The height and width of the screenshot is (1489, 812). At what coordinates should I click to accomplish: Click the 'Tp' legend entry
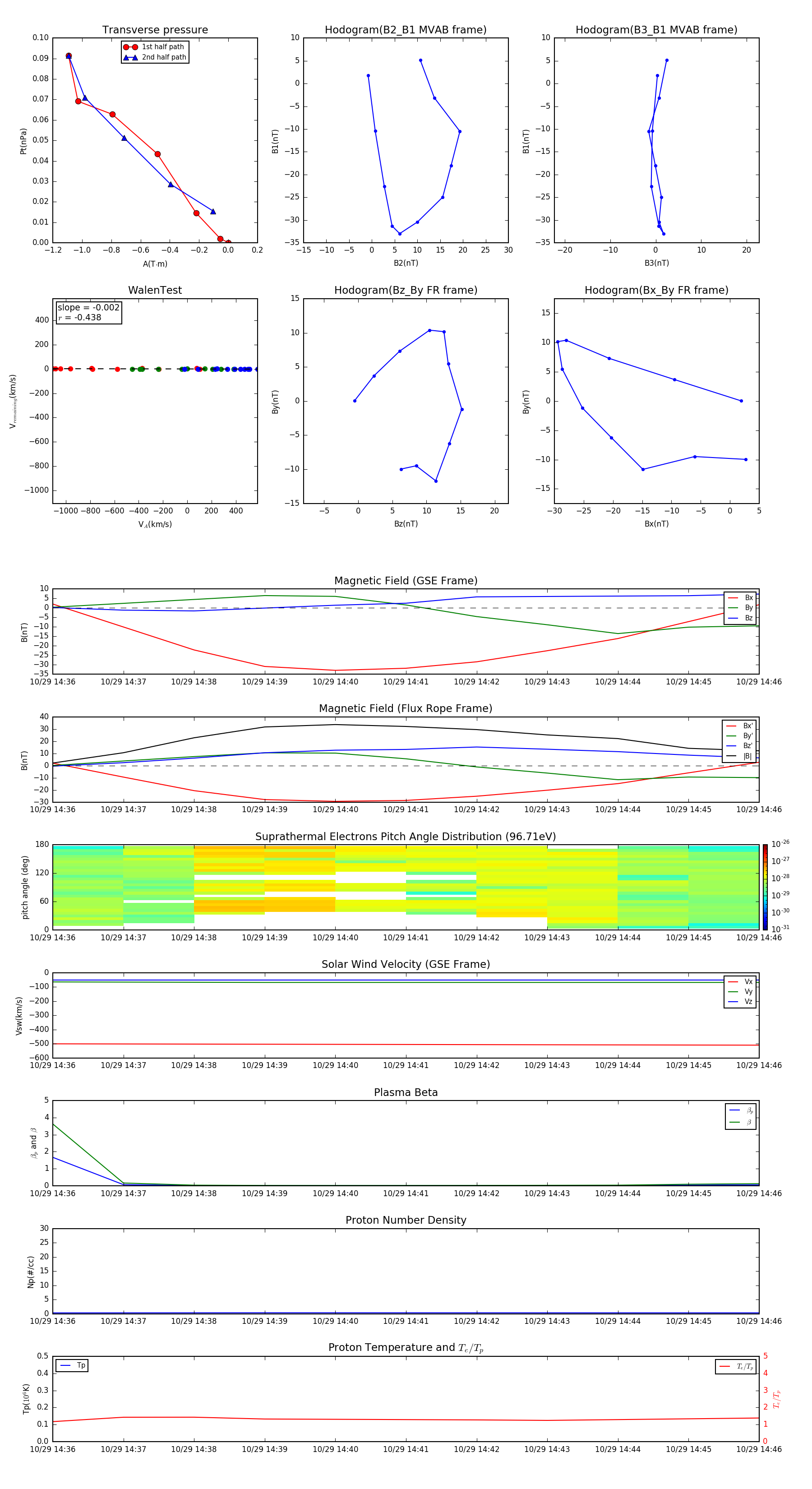(72, 1365)
